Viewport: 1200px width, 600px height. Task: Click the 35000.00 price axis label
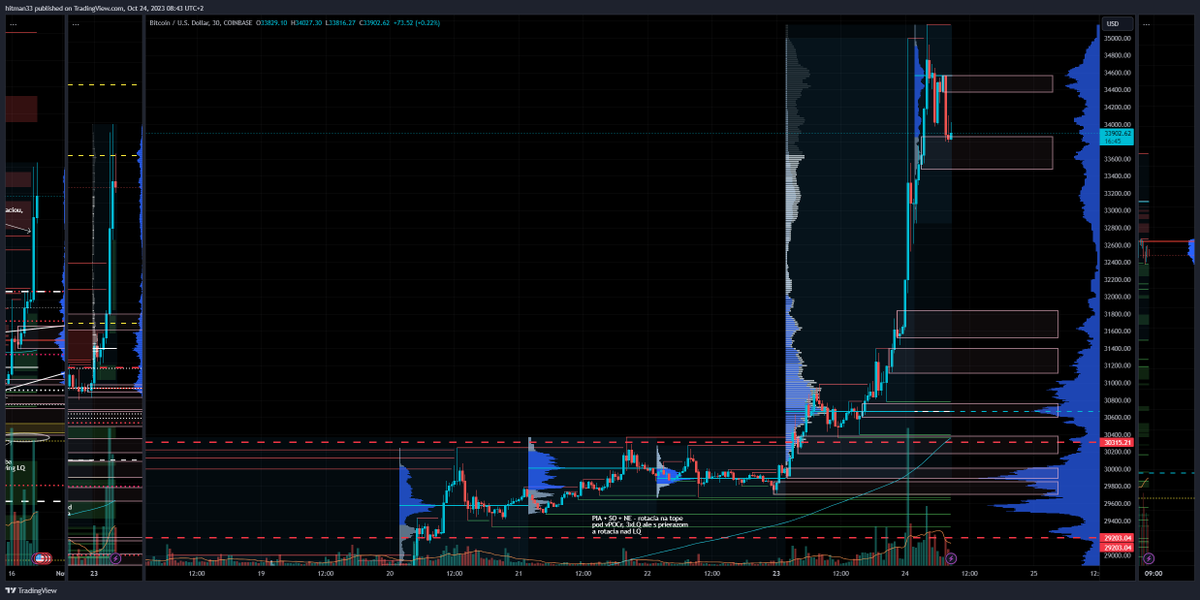pyautogui.click(x=1118, y=38)
